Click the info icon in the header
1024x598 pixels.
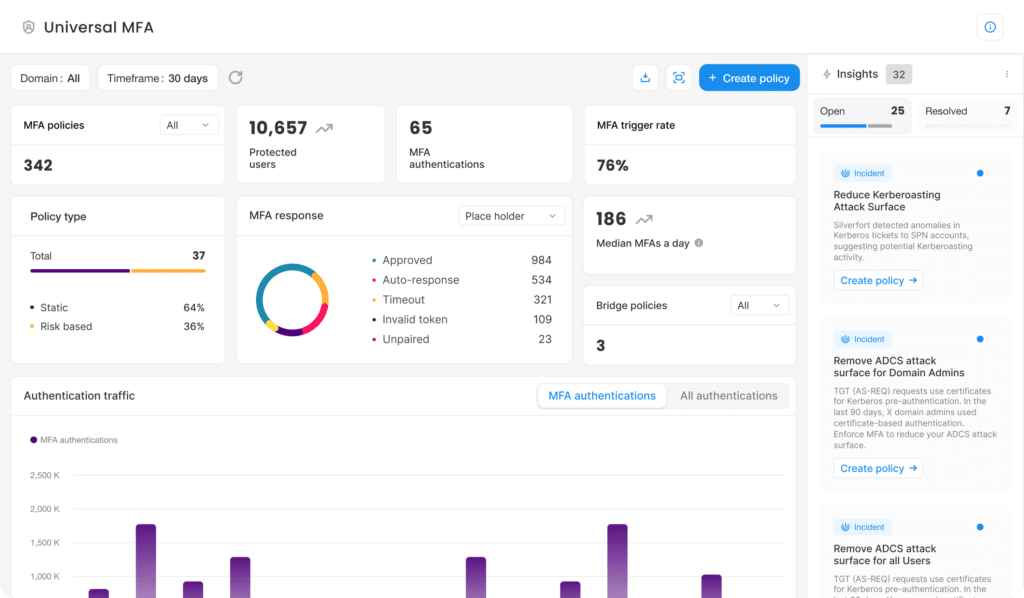[989, 27]
